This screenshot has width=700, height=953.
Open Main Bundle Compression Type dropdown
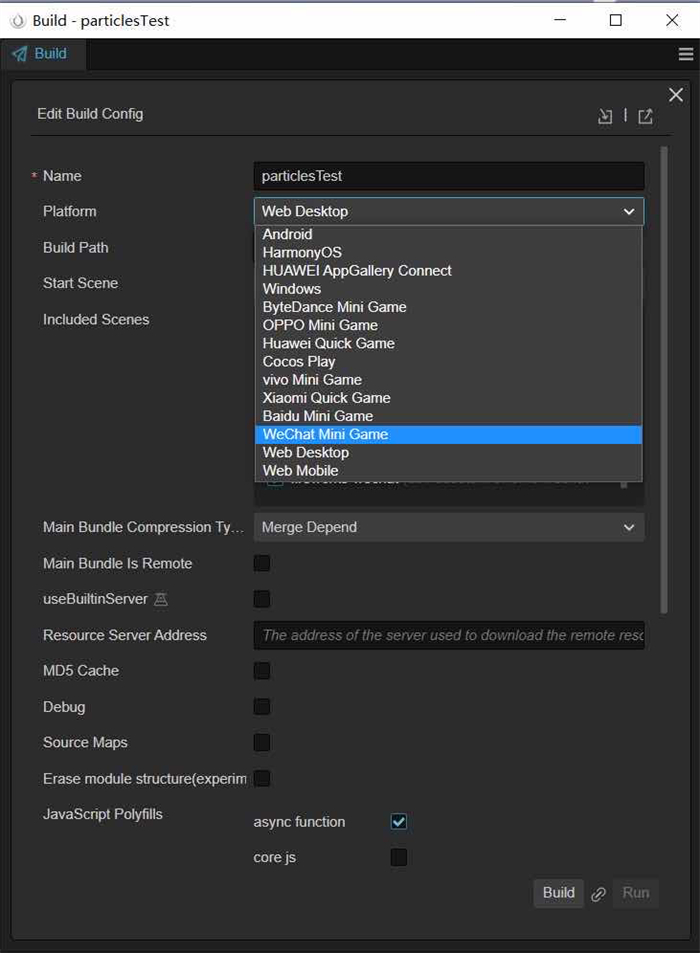click(x=449, y=527)
